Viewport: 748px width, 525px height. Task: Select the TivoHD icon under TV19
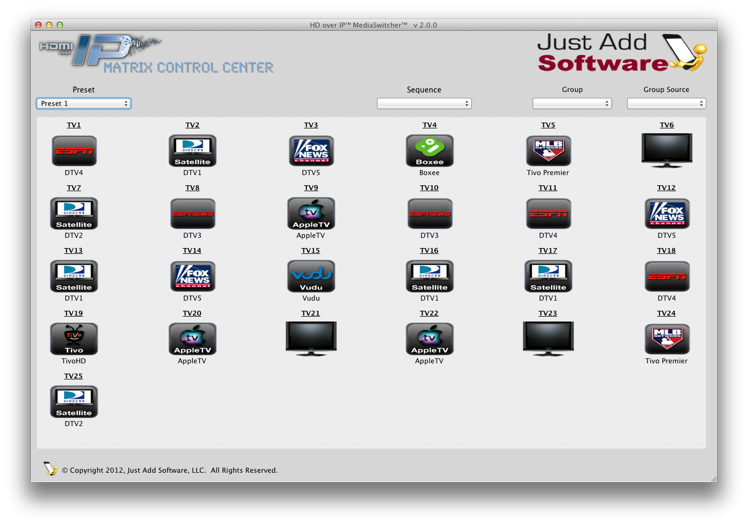(x=74, y=339)
